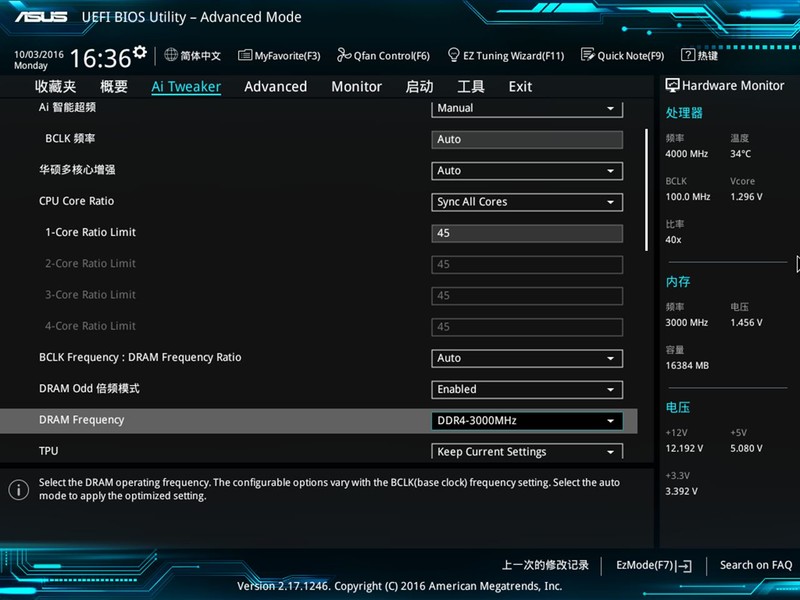This screenshot has width=800, height=600.
Task: Click Search on FAQ
Action: (x=756, y=565)
